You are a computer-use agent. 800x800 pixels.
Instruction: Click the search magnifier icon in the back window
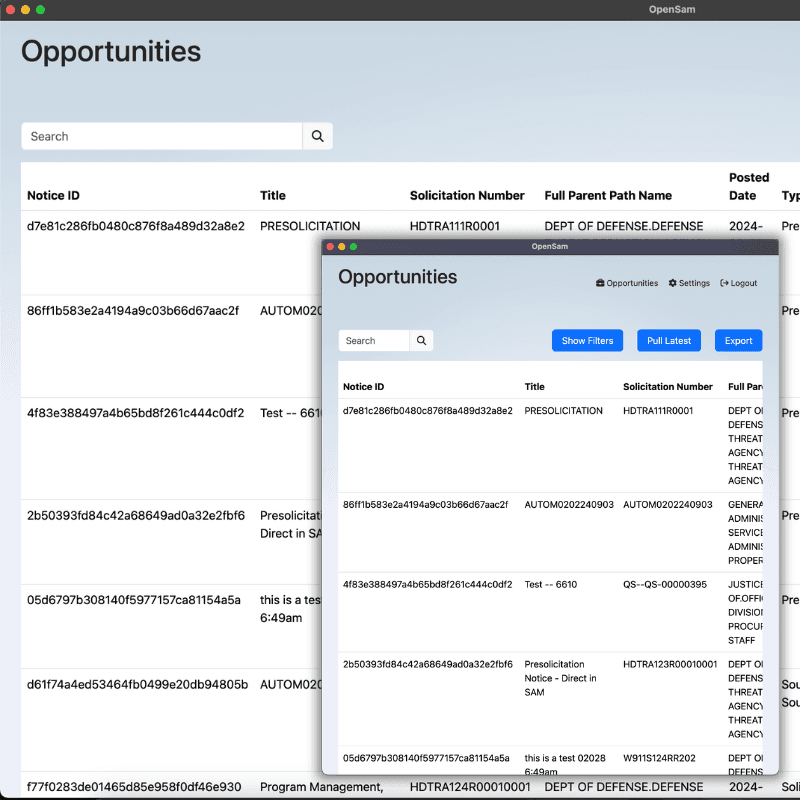coord(317,136)
